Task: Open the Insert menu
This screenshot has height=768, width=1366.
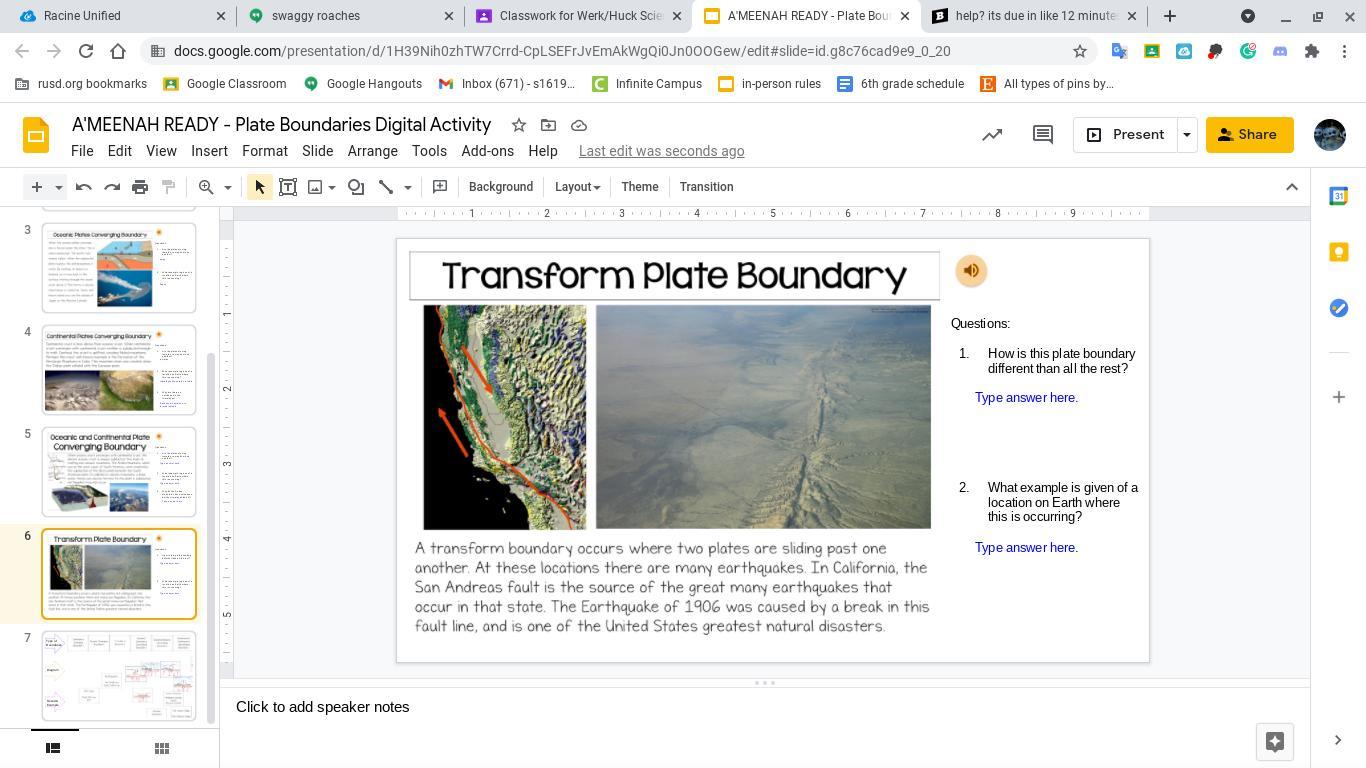Action: click(x=209, y=151)
